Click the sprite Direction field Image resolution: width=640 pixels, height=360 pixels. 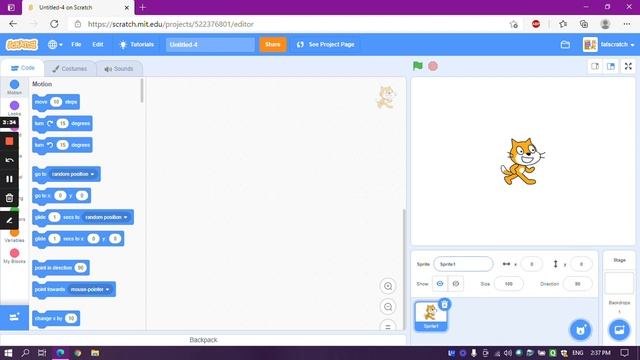click(577, 284)
